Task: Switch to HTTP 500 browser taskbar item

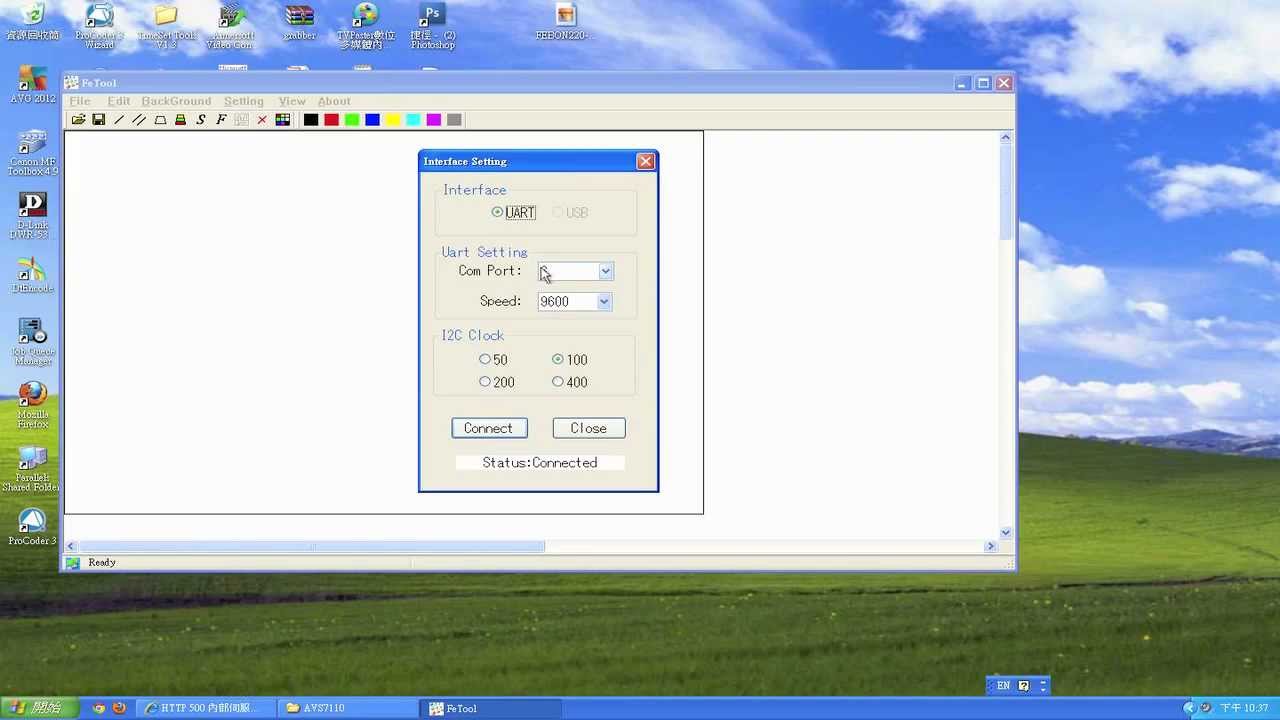Action: (x=207, y=708)
